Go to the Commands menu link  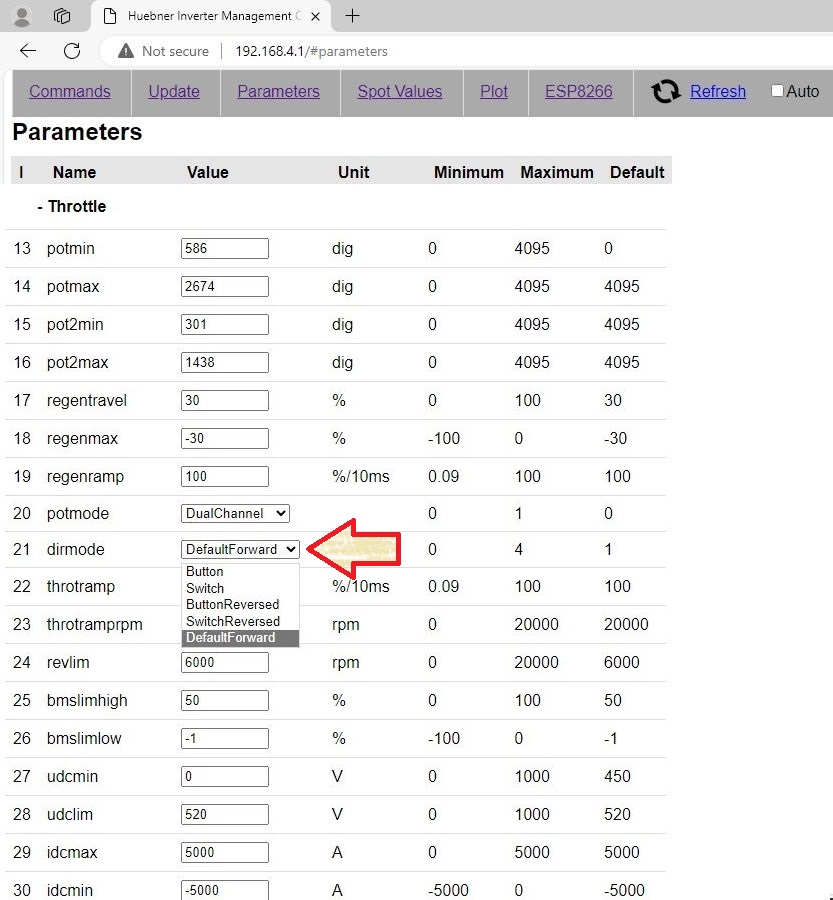[70, 91]
